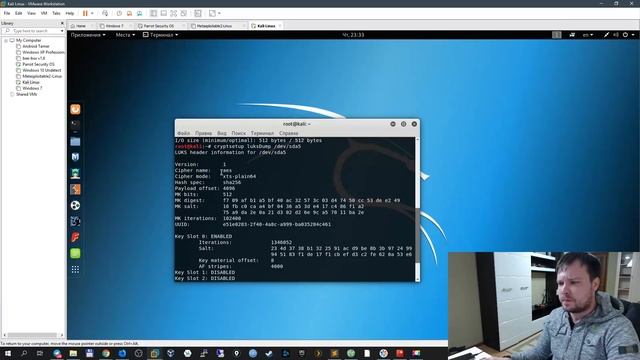Launch Faraday red F icon in dock
The image size is (640, 360).
click(75, 237)
